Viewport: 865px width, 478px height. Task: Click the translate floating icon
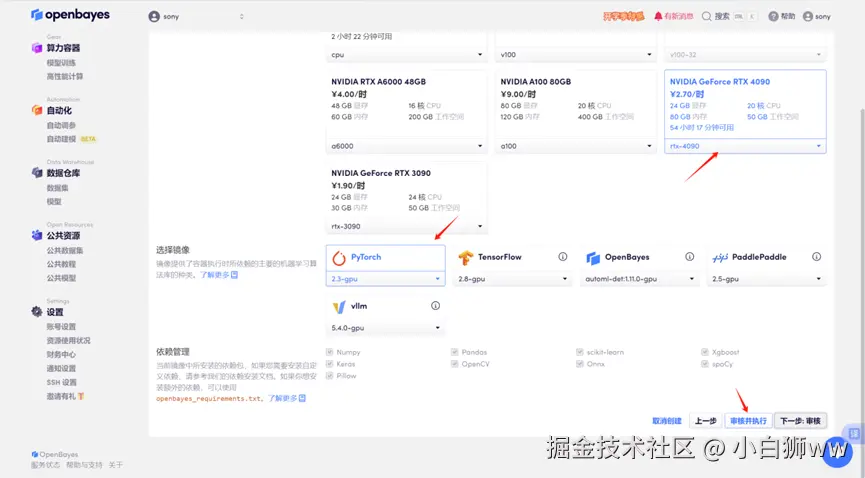854,434
